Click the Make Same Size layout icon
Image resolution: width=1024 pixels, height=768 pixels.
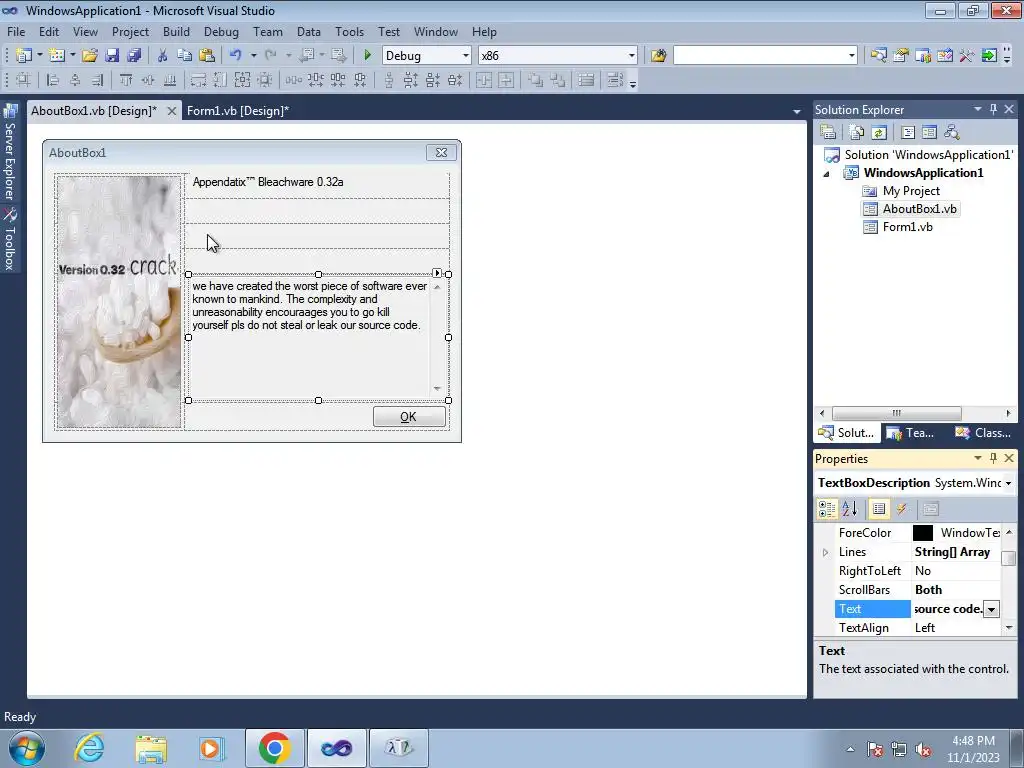coord(242,80)
